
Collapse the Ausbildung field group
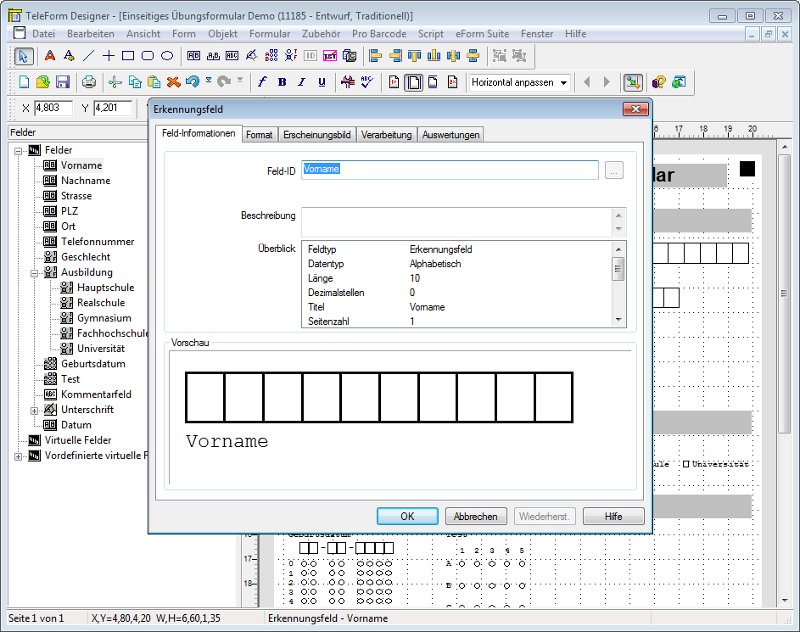point(36,272)
